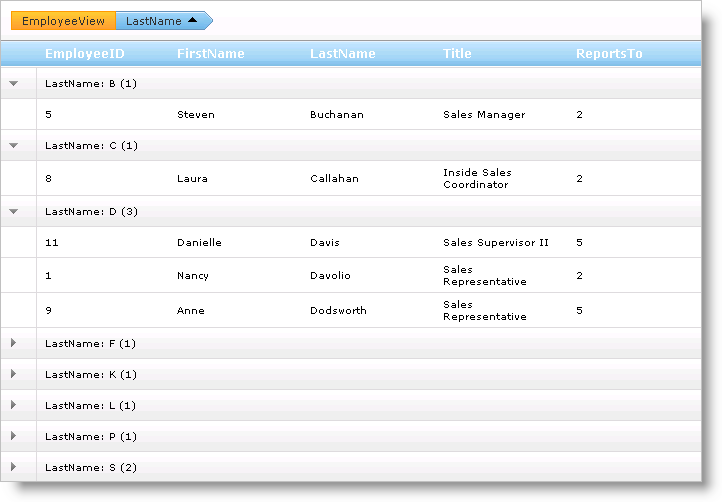Collapse the LastName: D group
Screen dimensions: 722x502
tap(14, 212)
